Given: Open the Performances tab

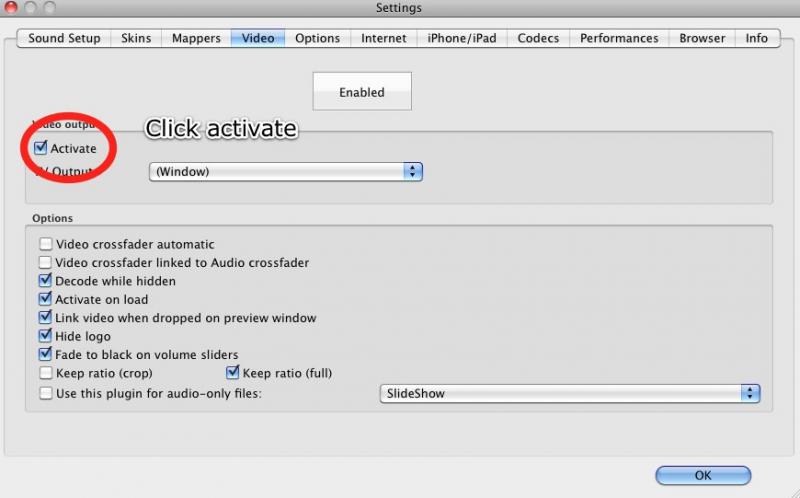Looking at the screenshot, I should click(x=619, y=38).
